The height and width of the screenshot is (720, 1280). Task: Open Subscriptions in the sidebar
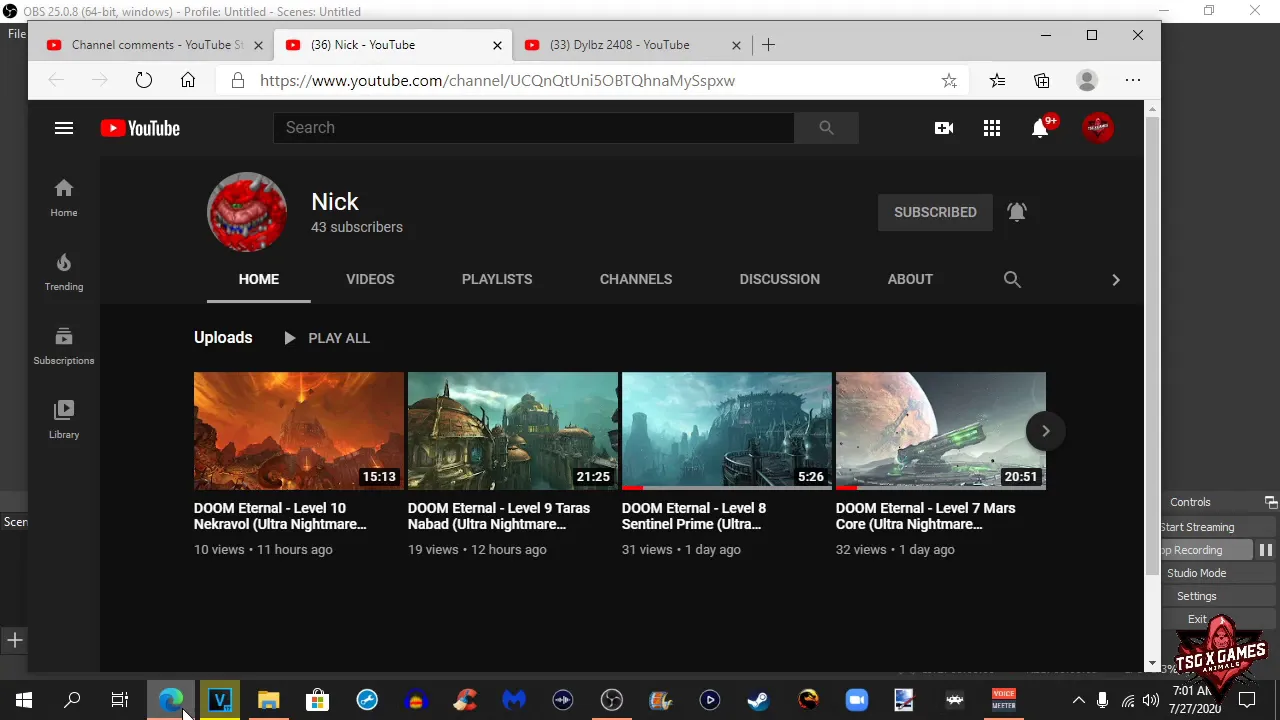click(64, 346)
